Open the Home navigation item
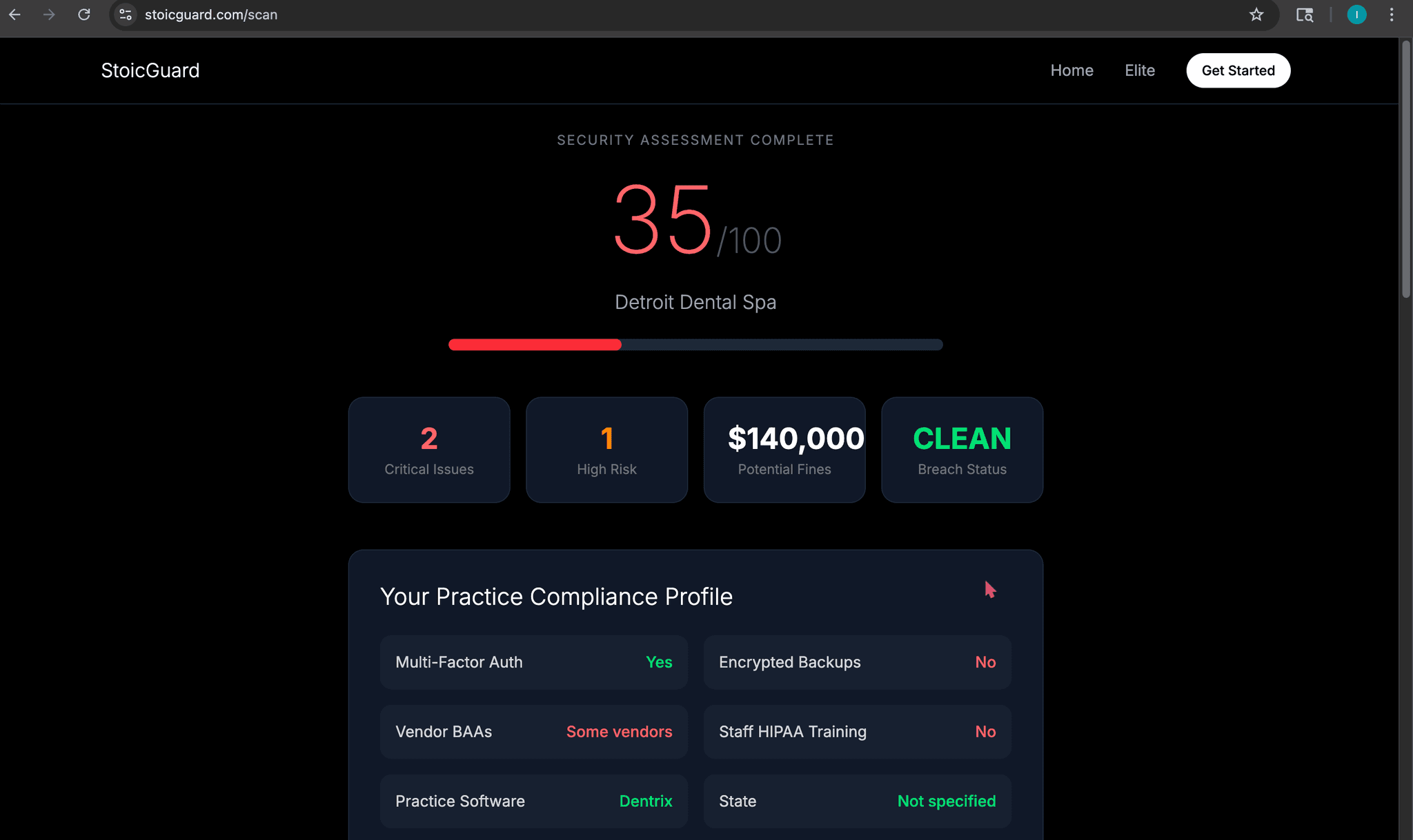The width and height of the screenshot is (1413, 840). click(x=1071, y=70)
